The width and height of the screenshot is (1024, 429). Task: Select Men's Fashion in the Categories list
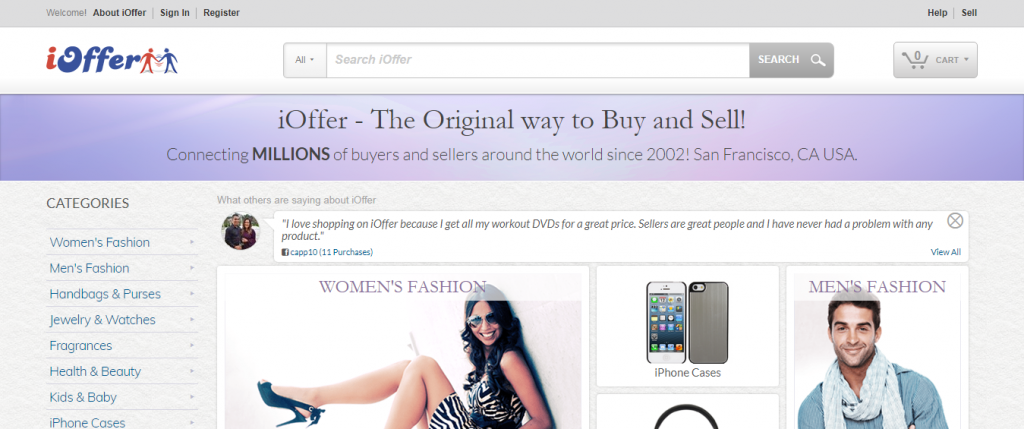(89, 268)
